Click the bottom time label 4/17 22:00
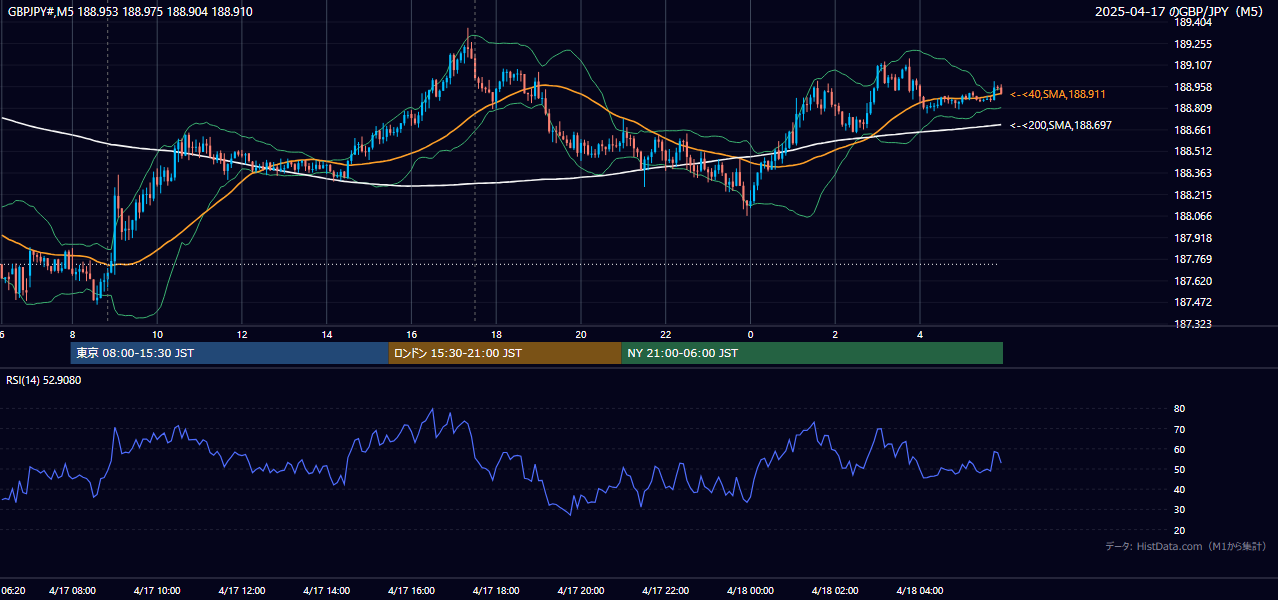This screenshot has height=600, width=1278. (x=666, y=591)
